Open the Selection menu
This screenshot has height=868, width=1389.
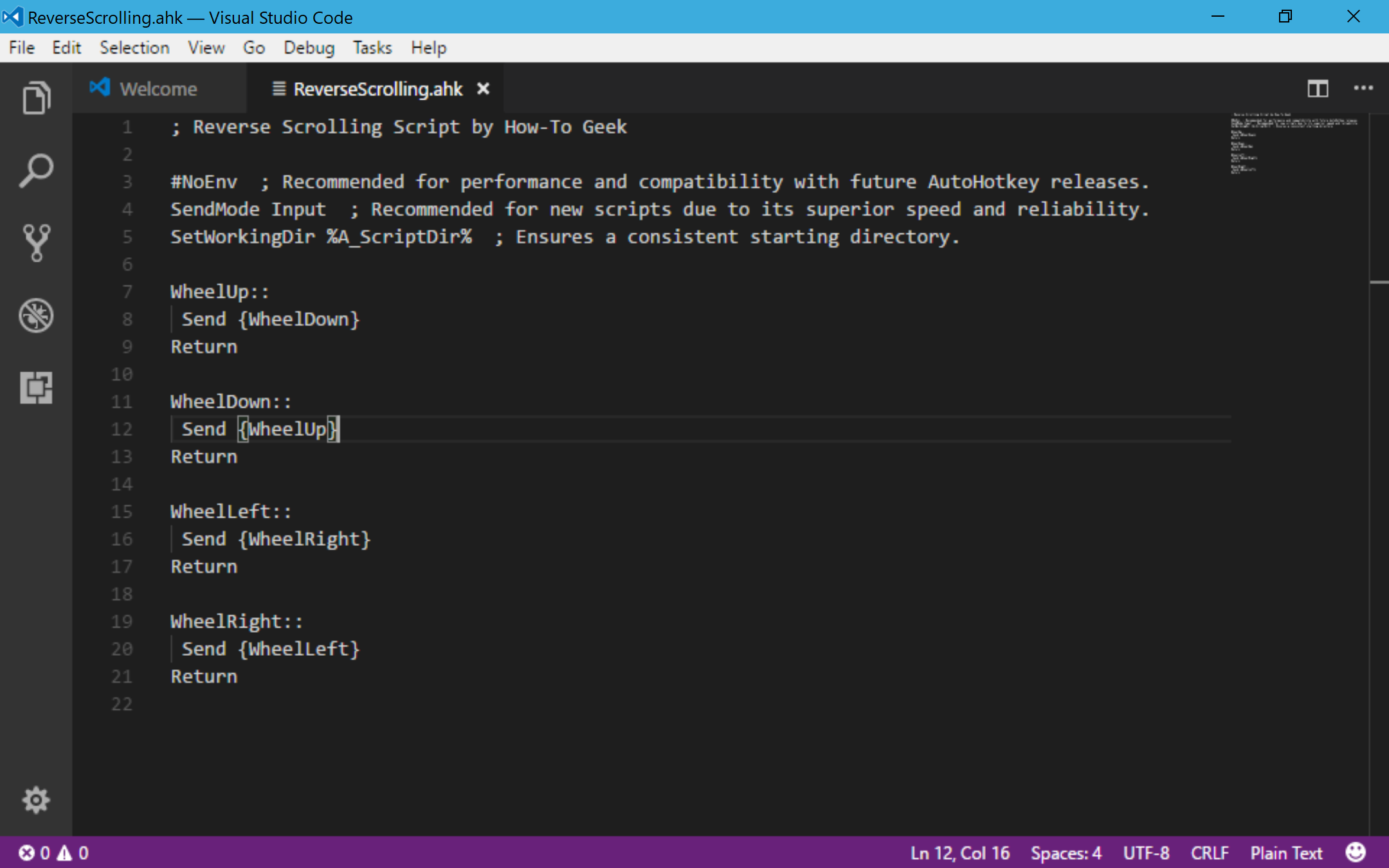(134, 48)
